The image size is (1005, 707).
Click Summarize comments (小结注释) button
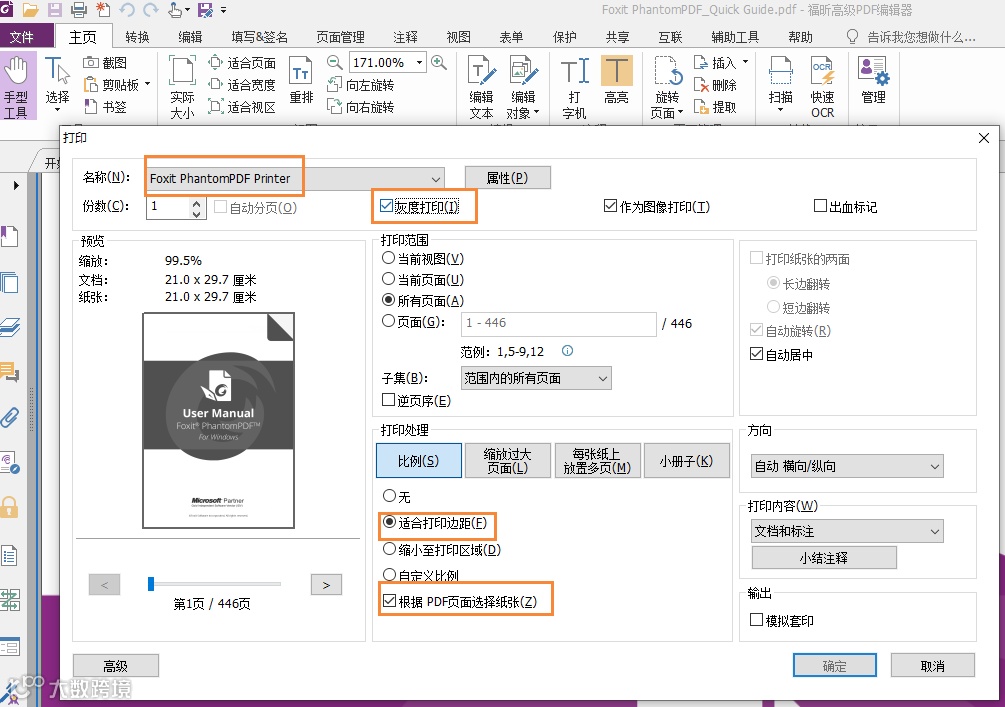[824, 558]
